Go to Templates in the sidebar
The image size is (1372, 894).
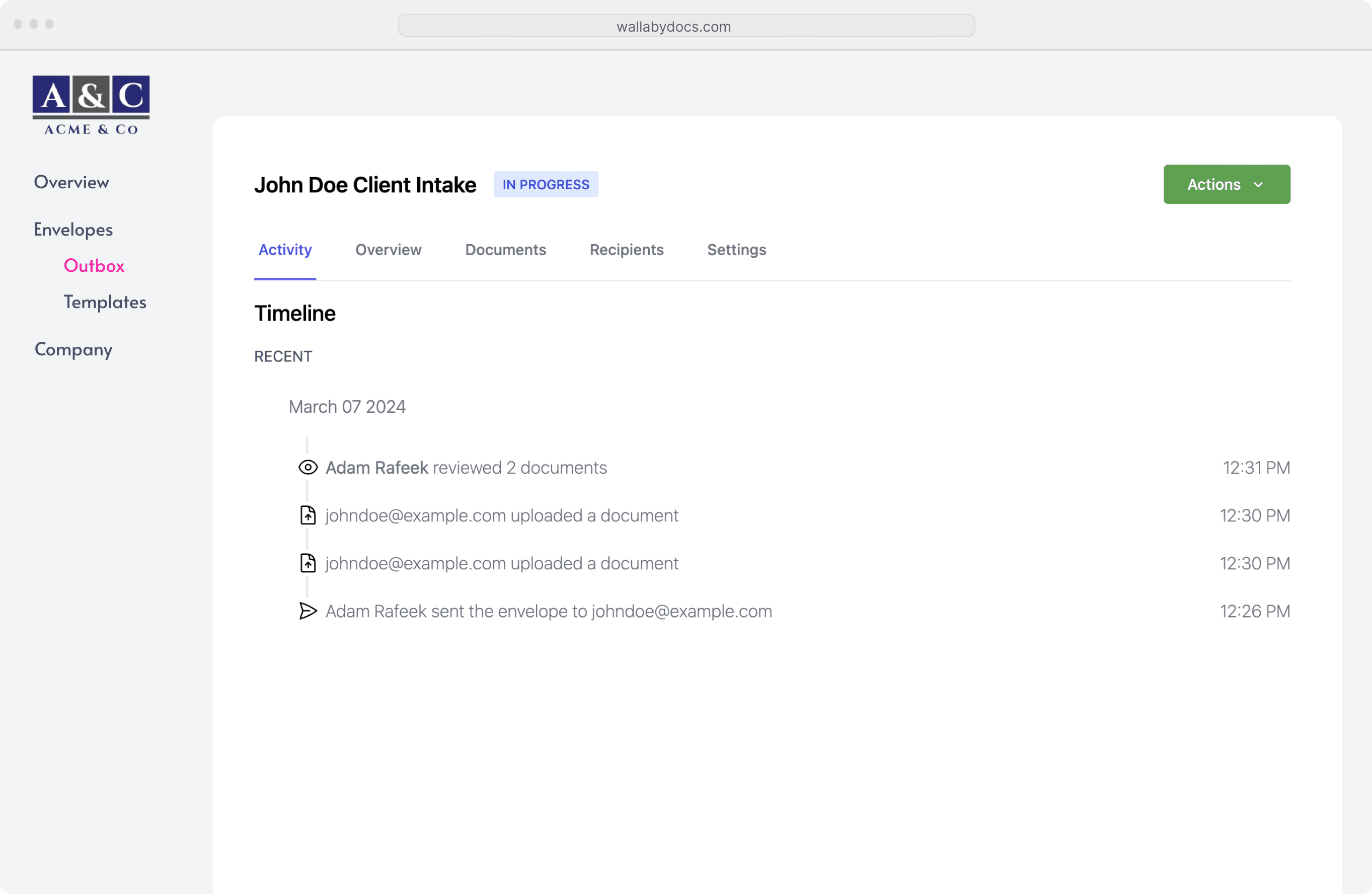click(105, 302)
